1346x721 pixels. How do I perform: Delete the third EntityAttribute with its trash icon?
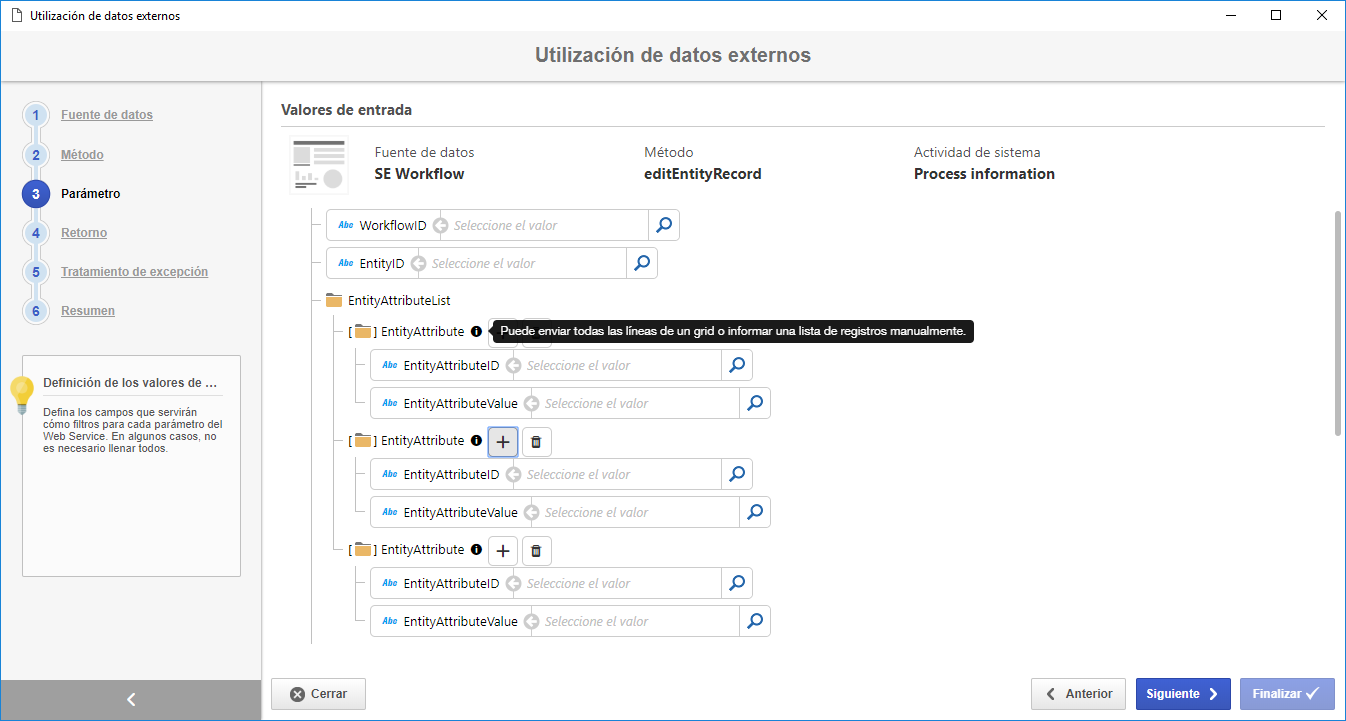537,550
